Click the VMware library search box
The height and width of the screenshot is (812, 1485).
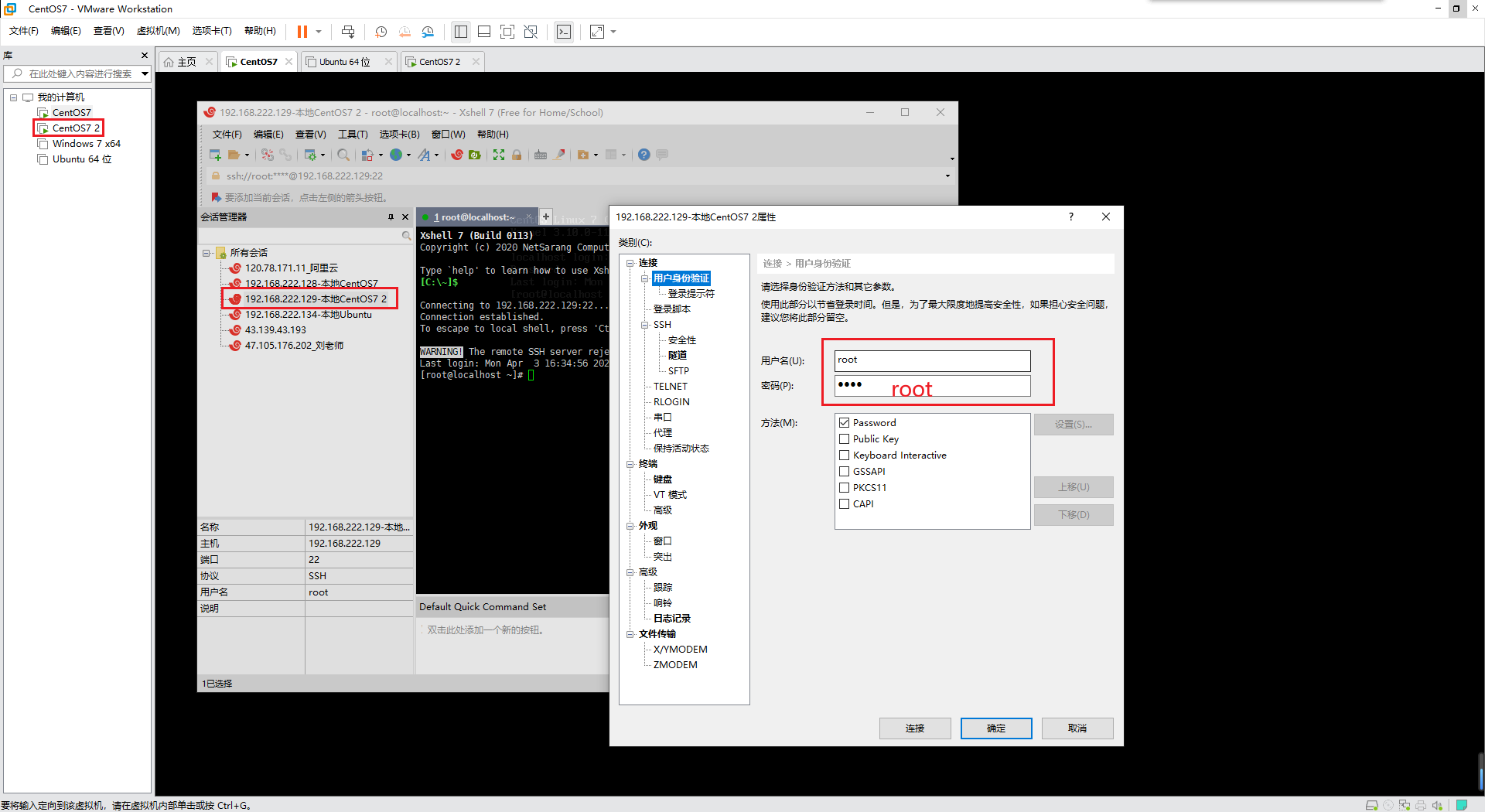point(77,74)
